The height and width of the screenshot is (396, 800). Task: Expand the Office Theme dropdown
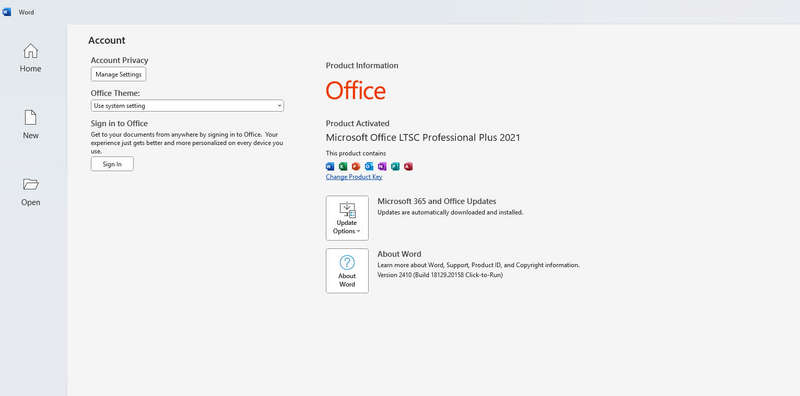pyautogui.click(x=187, y=106)
